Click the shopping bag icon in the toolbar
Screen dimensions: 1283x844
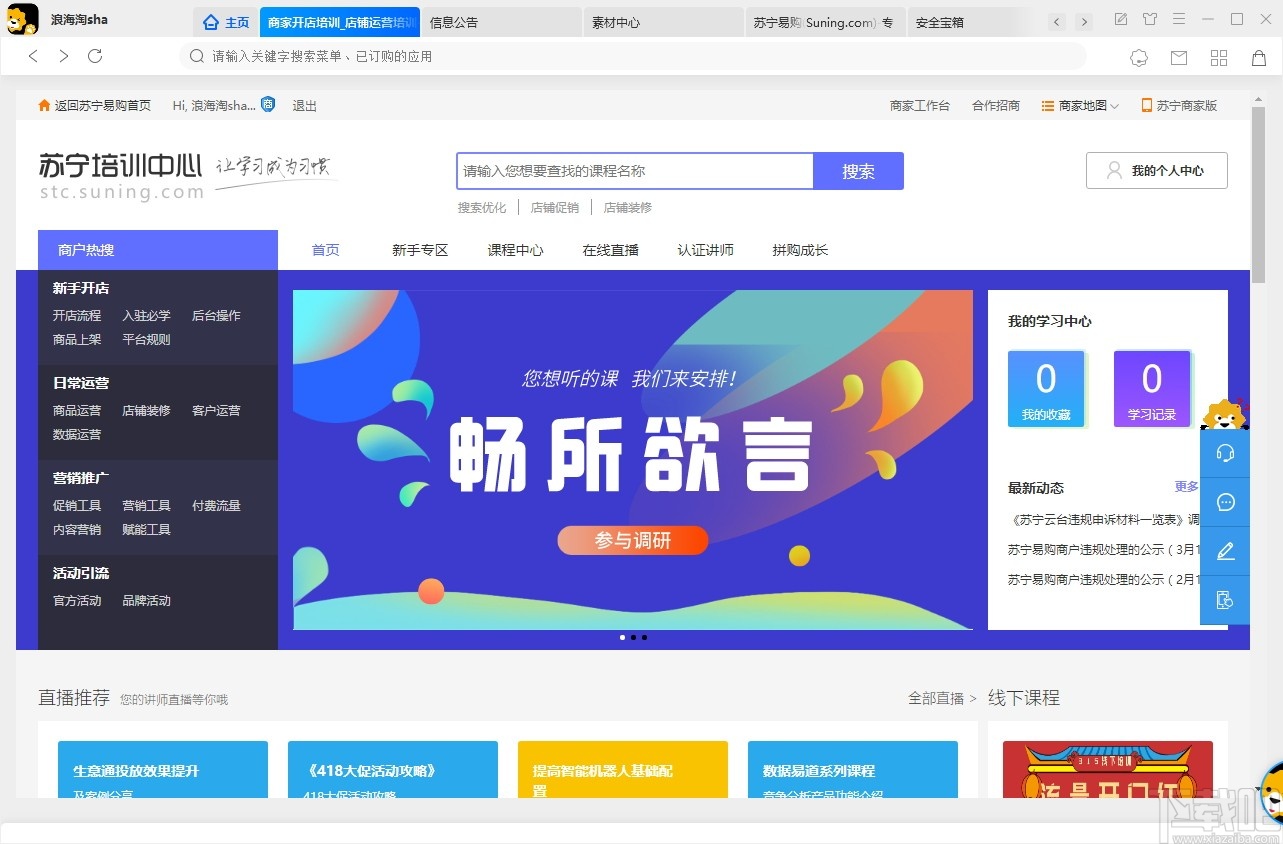click(x=1258, y=57)
